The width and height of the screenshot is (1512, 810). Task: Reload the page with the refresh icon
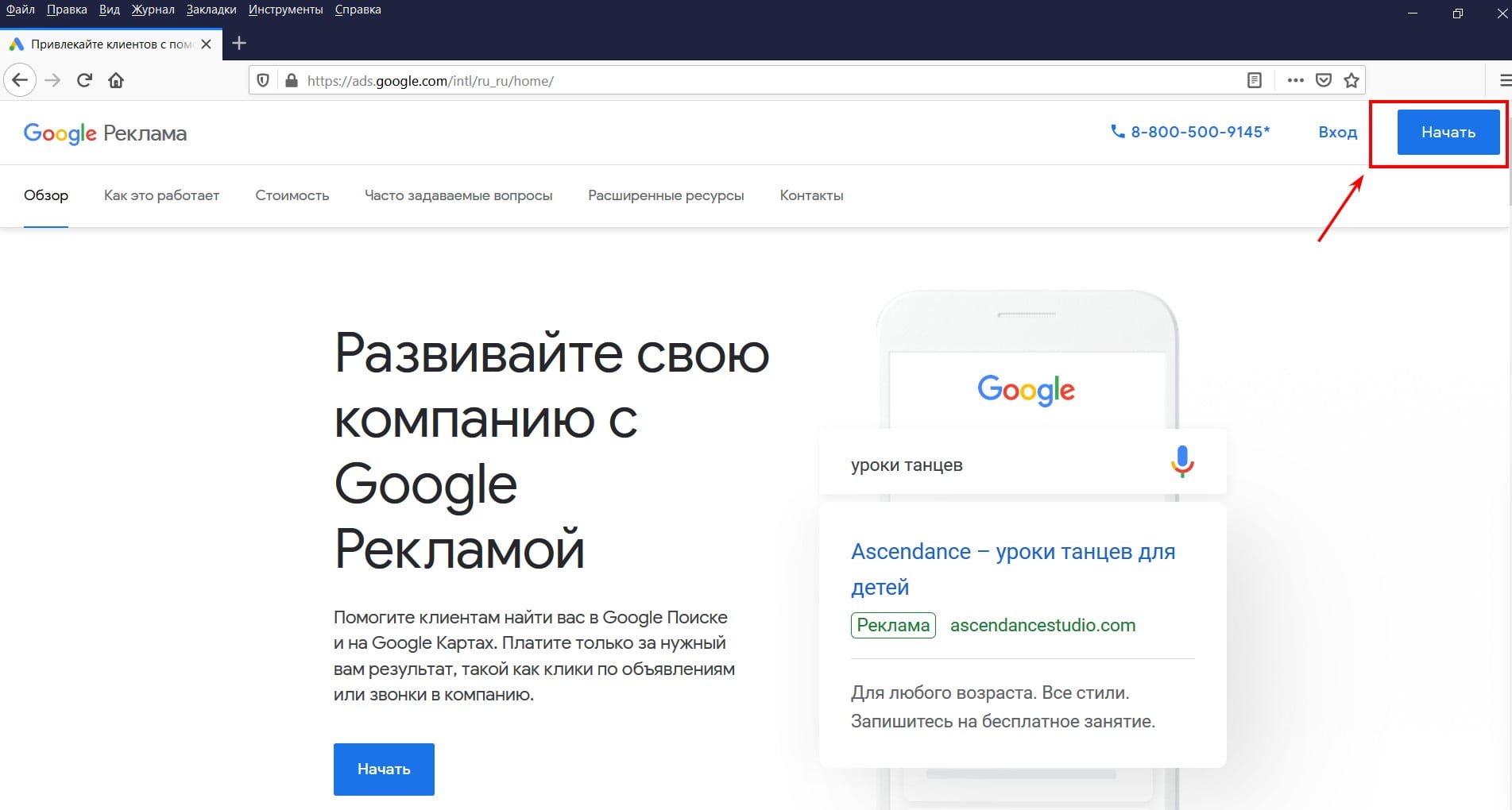[84, 80]
